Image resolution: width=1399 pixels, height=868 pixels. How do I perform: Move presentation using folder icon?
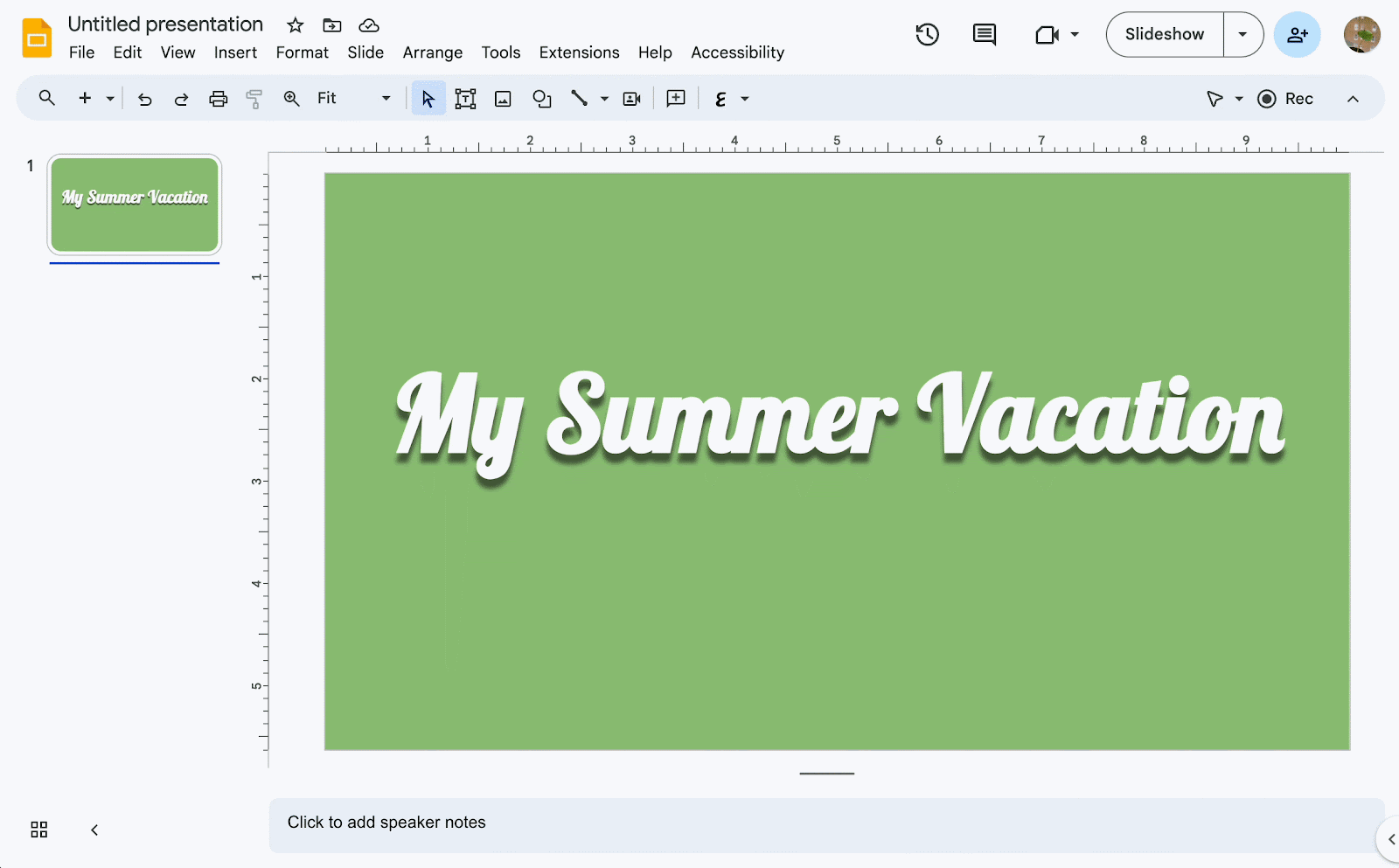pos(332,25)
